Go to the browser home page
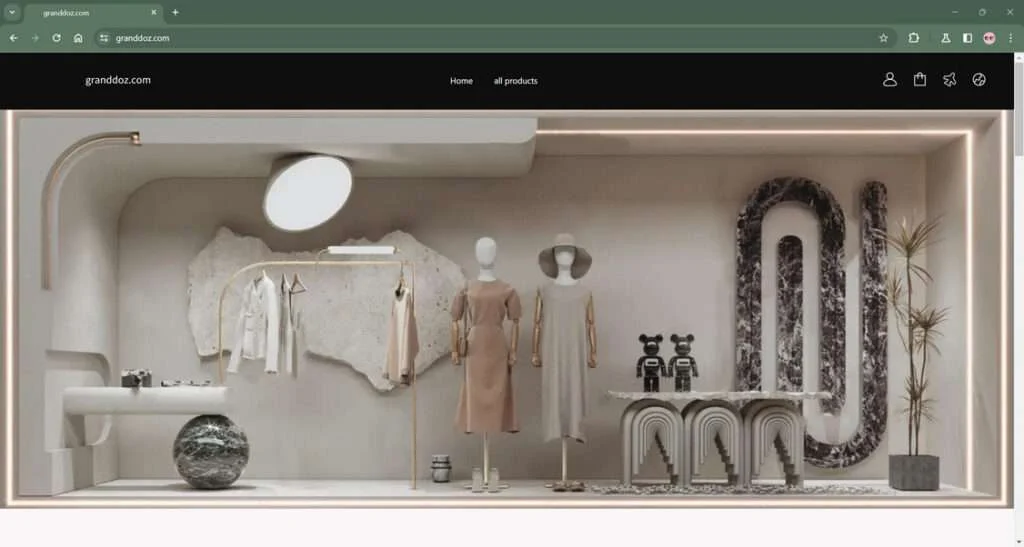1024x547 pixels. coord(78,38)
